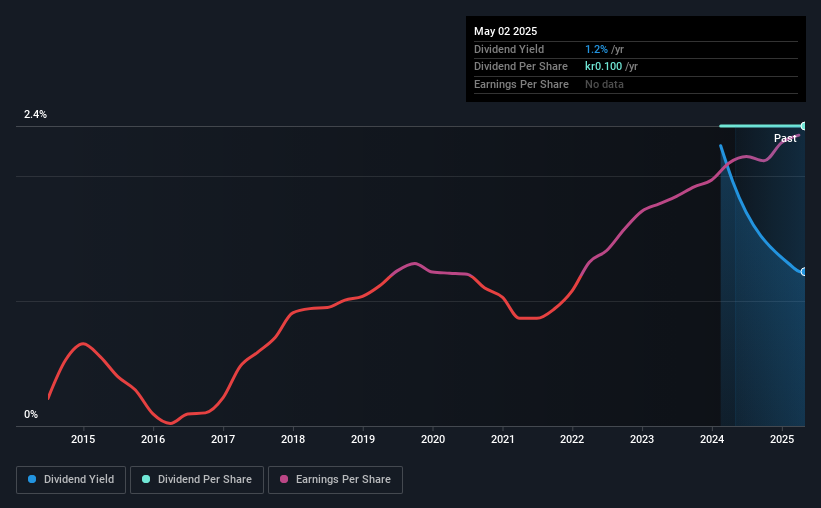Toggle the Dividend Per Share legend button
This screenshot has height=508, width=821.
(197, 480)
